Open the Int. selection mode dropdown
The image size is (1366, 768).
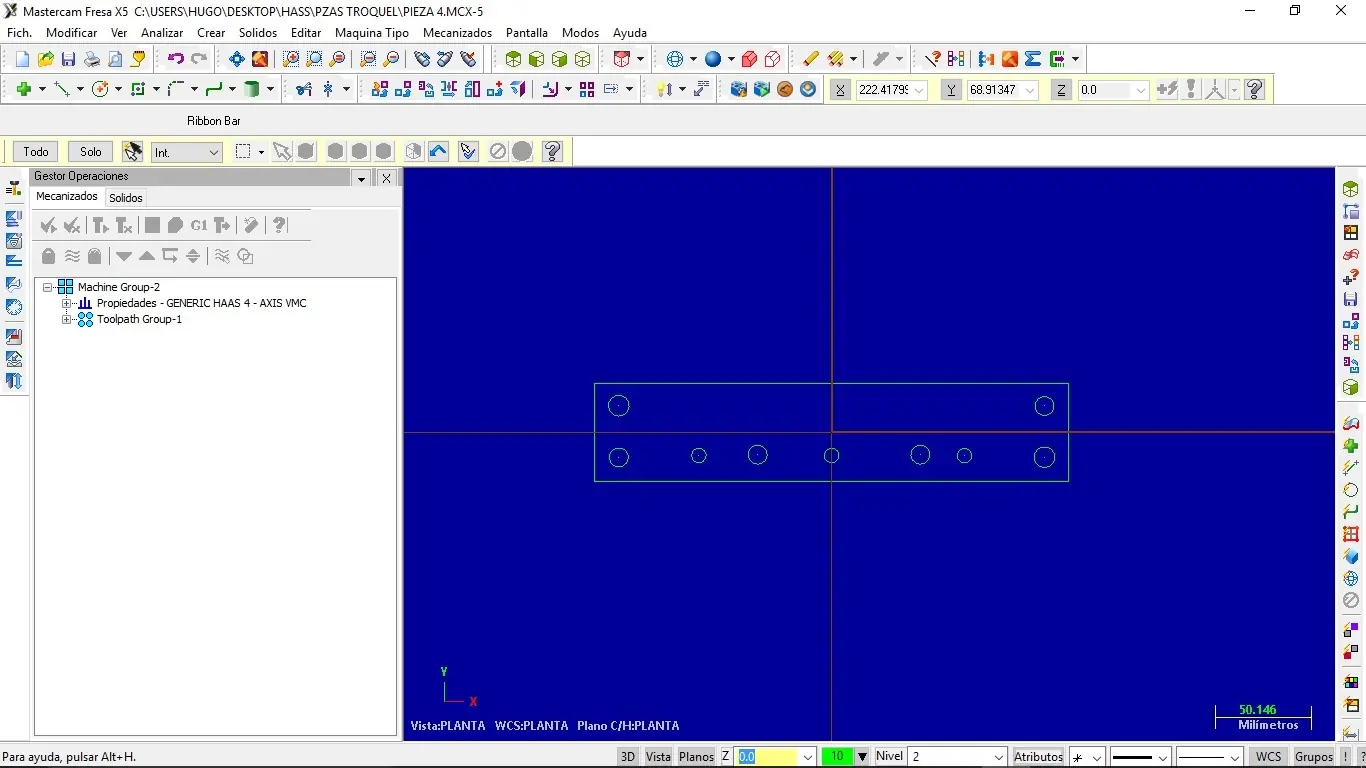(214, 152)
